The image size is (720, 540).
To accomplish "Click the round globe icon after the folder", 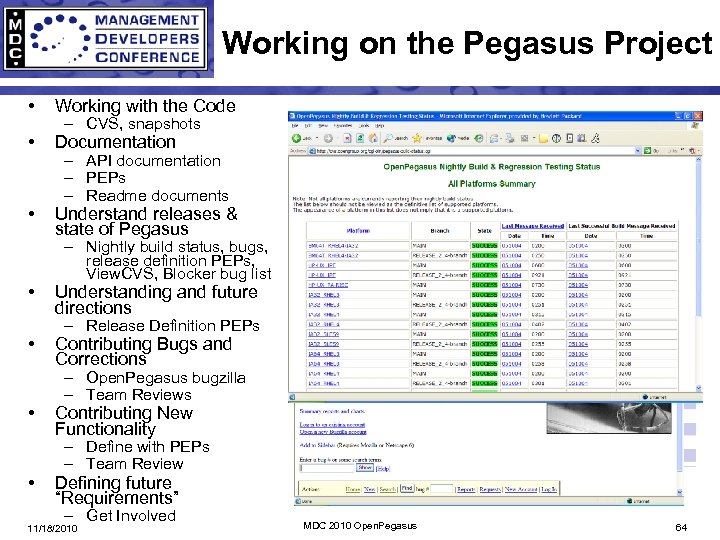I will (556, 138).
